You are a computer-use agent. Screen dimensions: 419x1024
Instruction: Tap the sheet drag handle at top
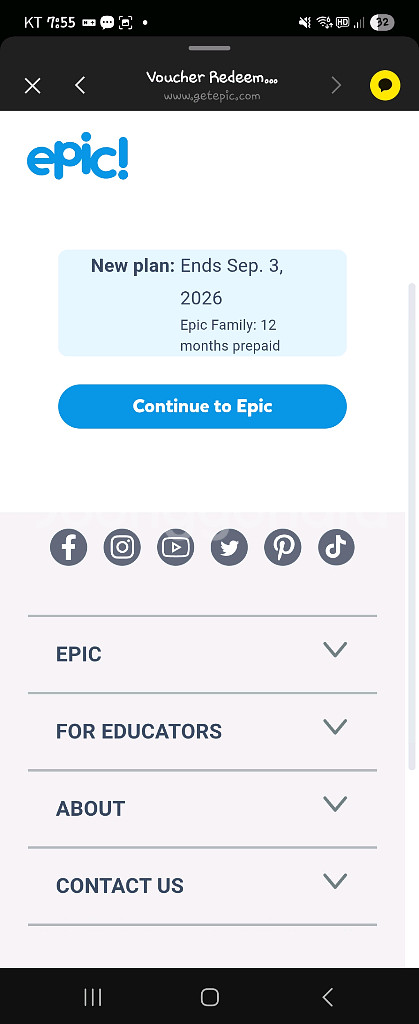click(x=210, y=48)
